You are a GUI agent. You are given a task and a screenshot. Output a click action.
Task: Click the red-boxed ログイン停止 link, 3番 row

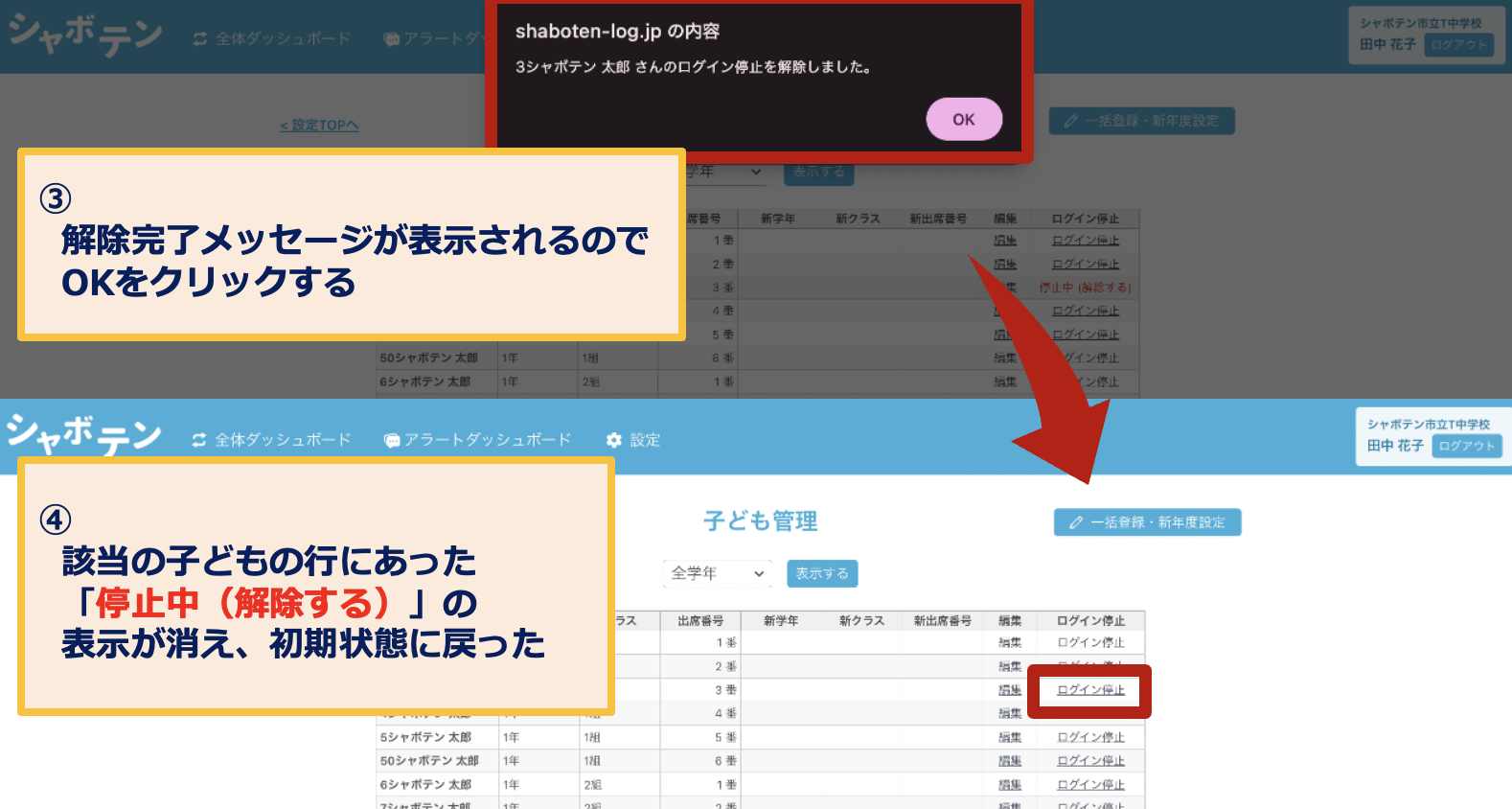1090,690
